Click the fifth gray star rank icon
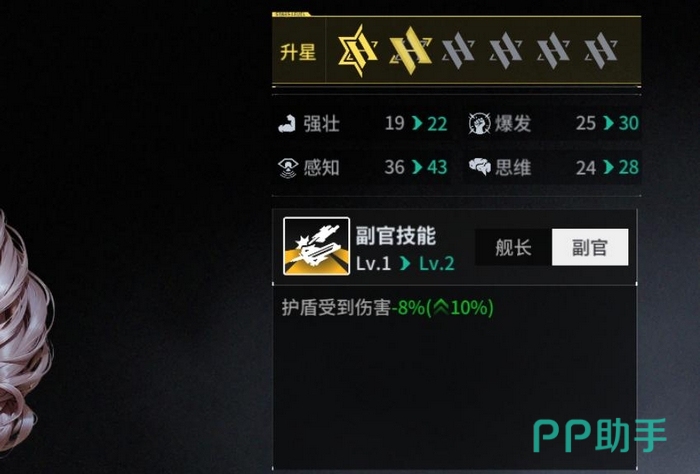The image size is (700, 474). point(553,50)
